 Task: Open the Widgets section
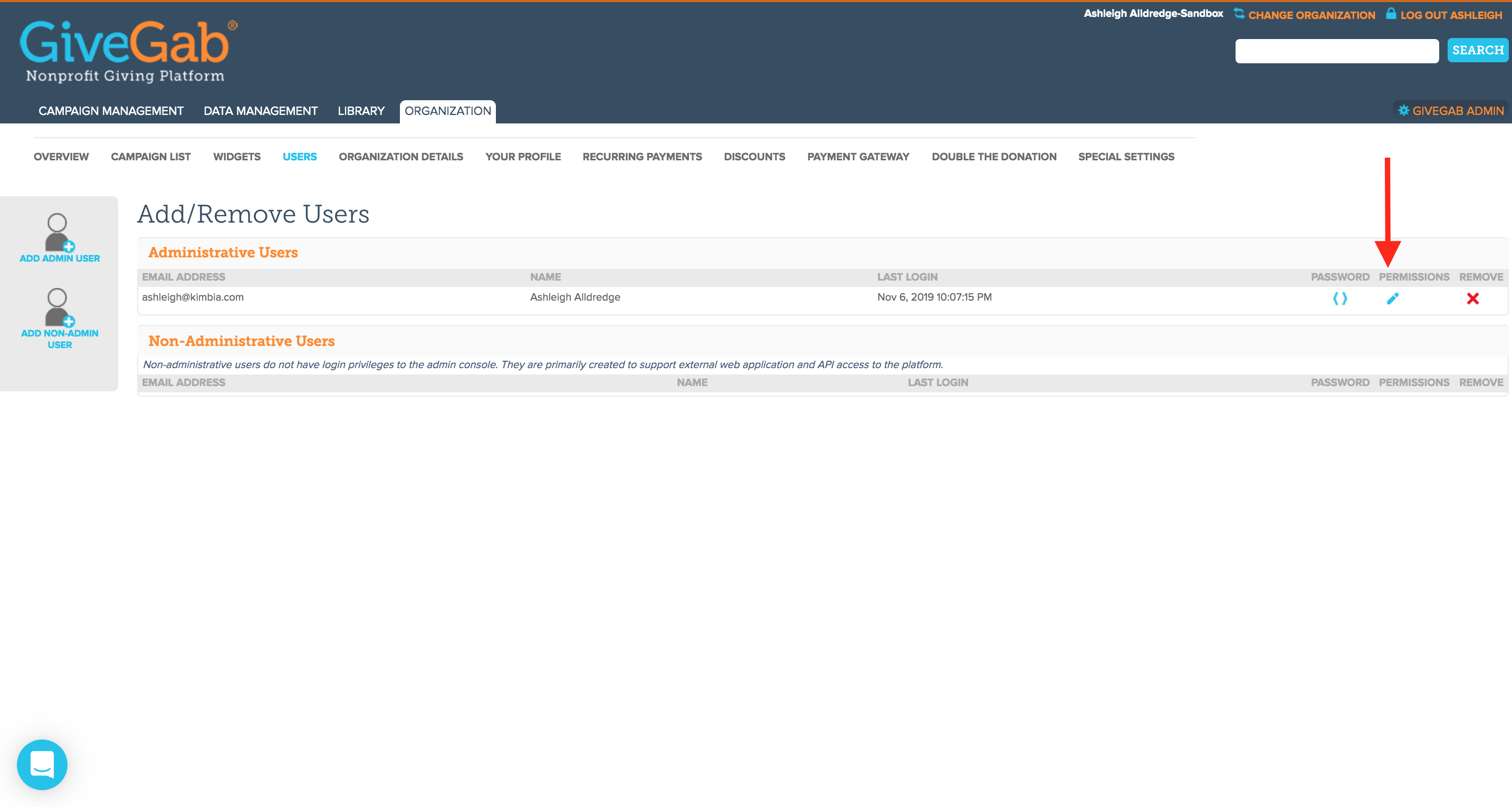tap(236, 157)
